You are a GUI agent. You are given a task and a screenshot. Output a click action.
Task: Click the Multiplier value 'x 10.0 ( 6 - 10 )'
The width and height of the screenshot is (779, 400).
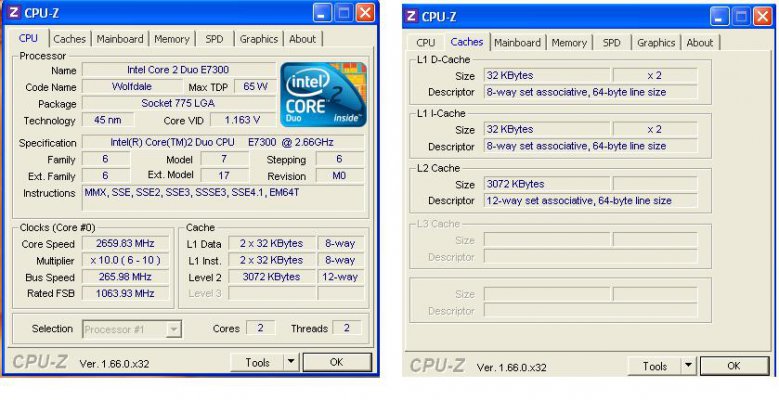(x=125, y=260)
